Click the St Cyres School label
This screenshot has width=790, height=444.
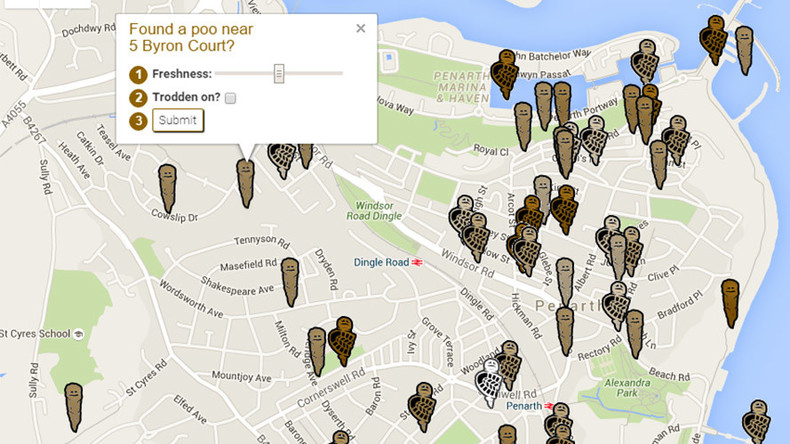[x=35, y=334]
